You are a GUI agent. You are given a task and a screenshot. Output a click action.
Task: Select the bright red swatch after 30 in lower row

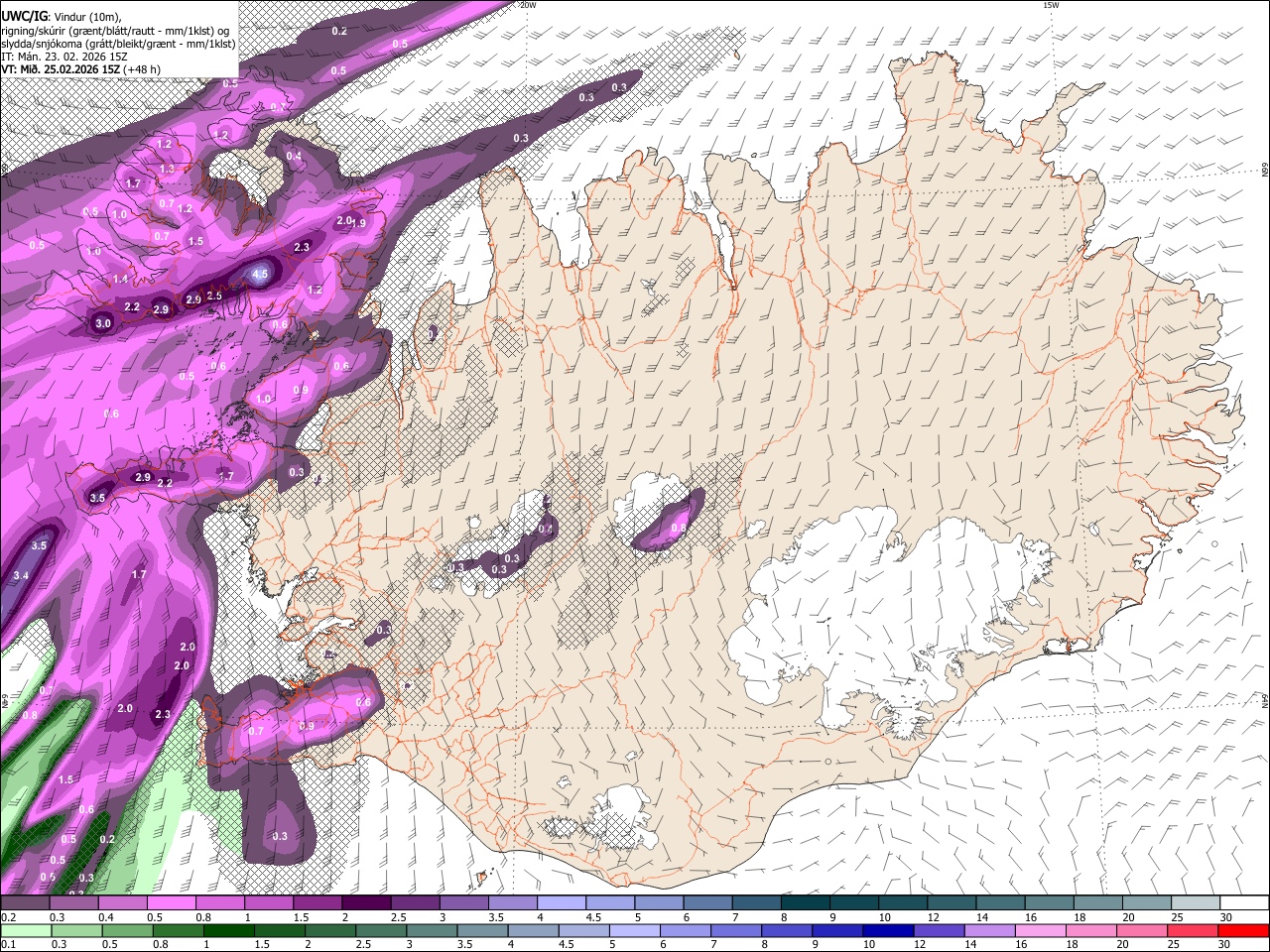pos(1242,930)
